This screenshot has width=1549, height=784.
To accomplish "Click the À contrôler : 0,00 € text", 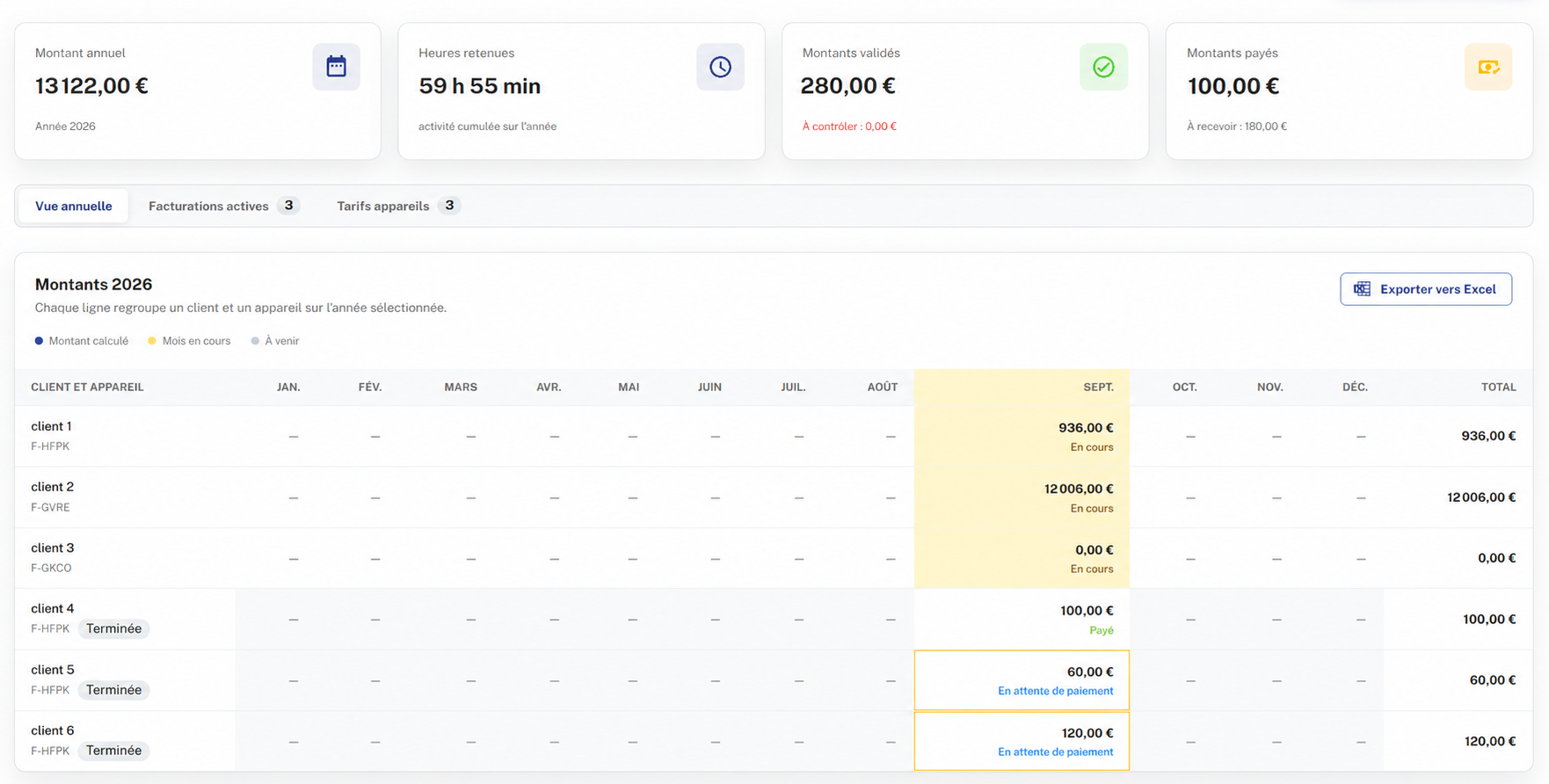I will [849, 127].
